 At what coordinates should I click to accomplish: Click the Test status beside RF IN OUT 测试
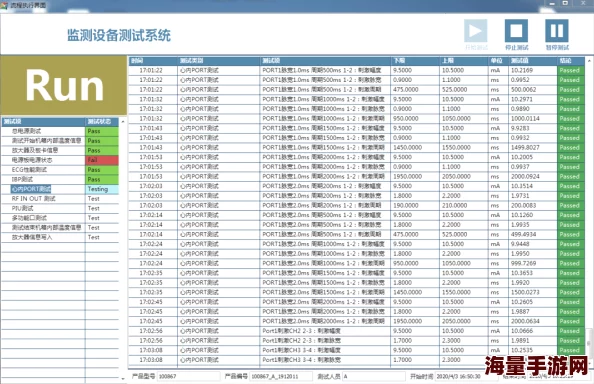click(x=102, y=198)
